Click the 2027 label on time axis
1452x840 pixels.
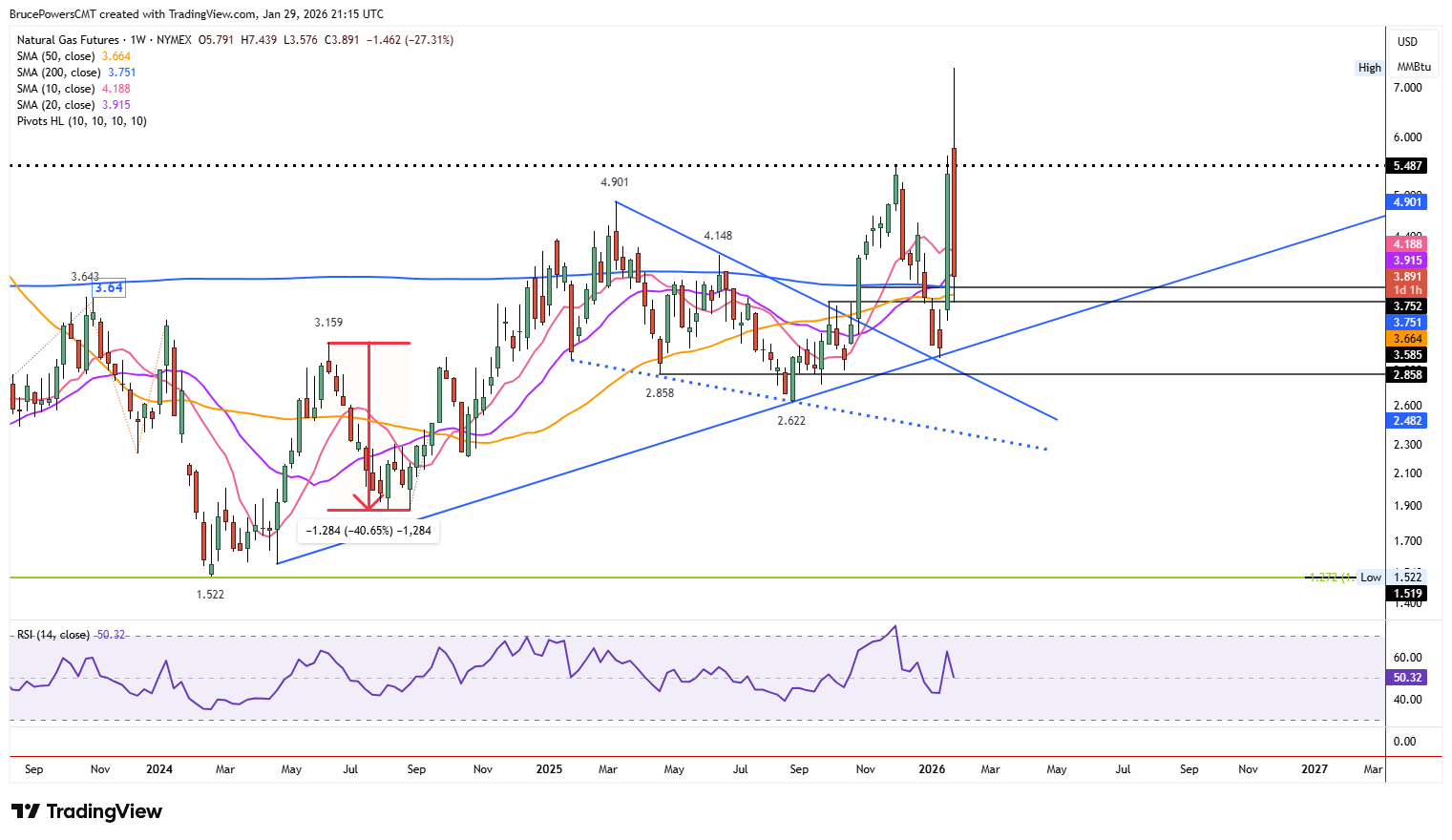pyautogui.click(x=1315, y=769)
